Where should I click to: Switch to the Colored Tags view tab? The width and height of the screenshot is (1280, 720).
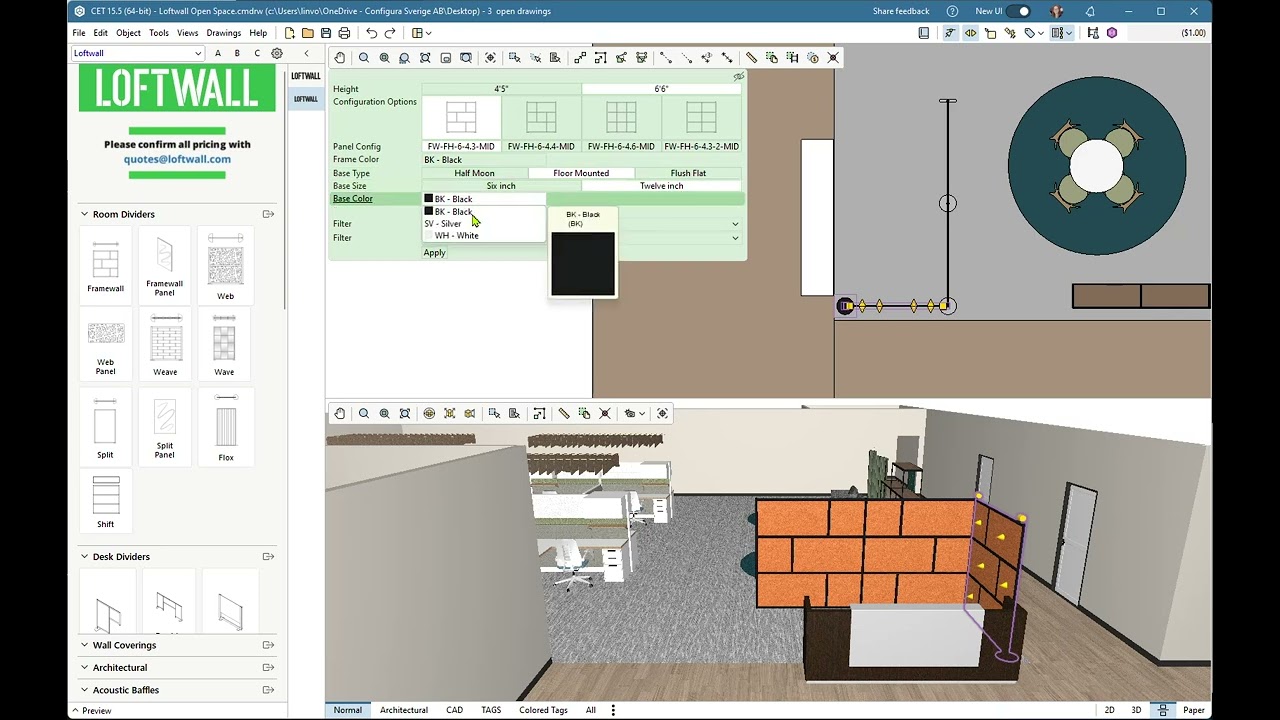(543, 710)
